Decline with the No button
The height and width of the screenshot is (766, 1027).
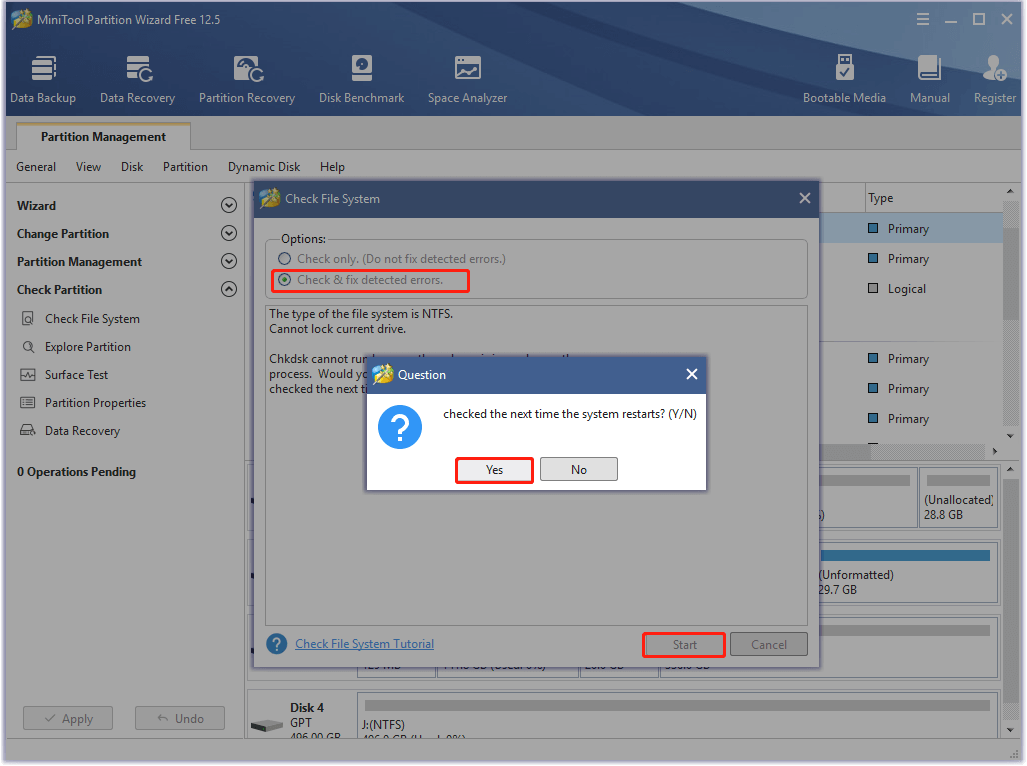tap(578, 469)
